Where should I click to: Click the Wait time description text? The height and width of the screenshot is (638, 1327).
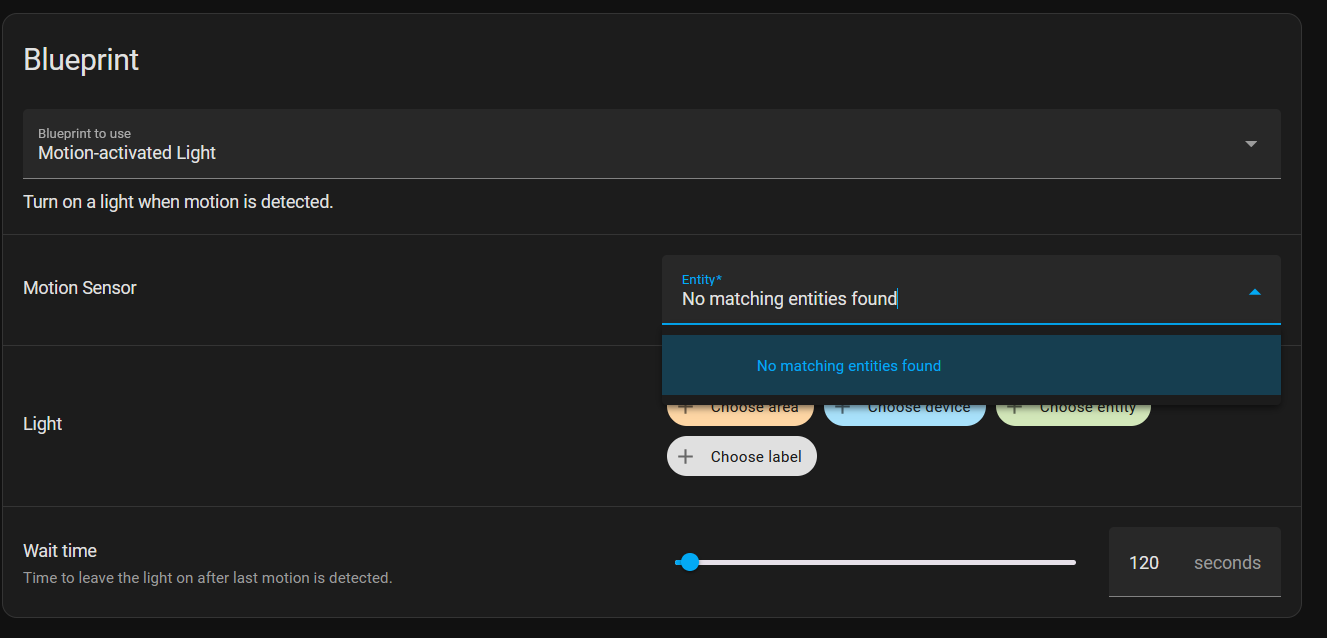click(208, 578)
